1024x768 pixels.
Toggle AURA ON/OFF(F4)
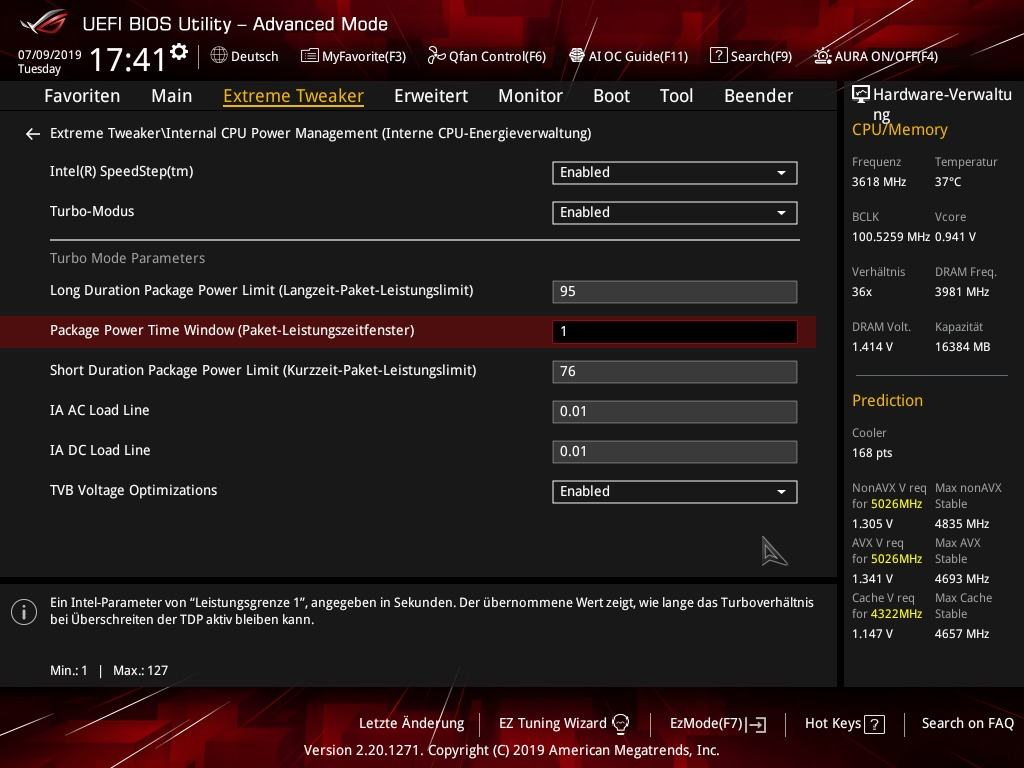click(x=876, y=56)
